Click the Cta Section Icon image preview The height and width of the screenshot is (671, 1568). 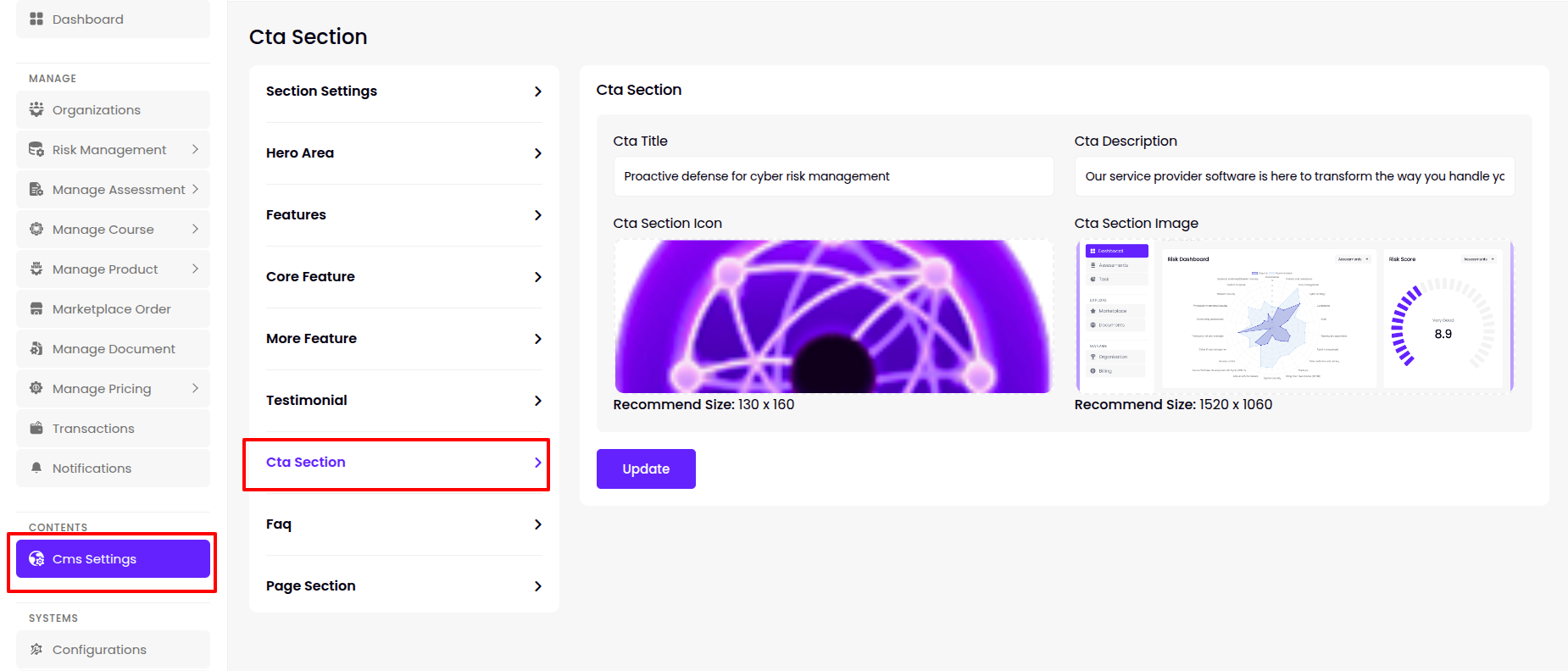coord(832,316)
